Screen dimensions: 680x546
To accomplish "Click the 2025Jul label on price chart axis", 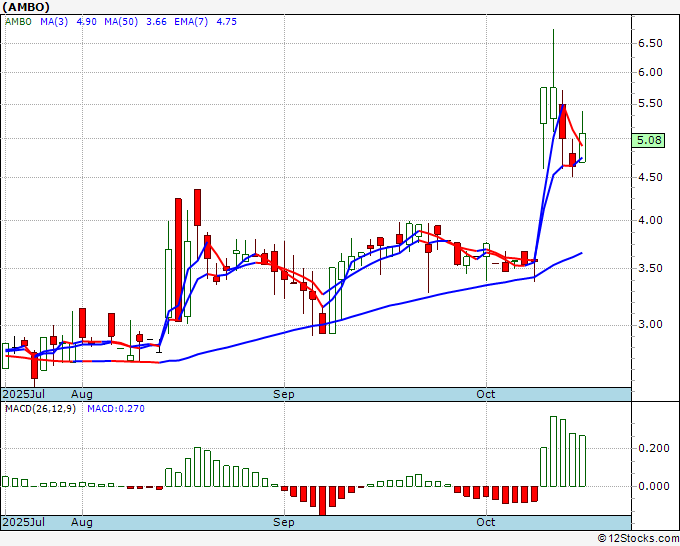I will click(x=24, y=394).
